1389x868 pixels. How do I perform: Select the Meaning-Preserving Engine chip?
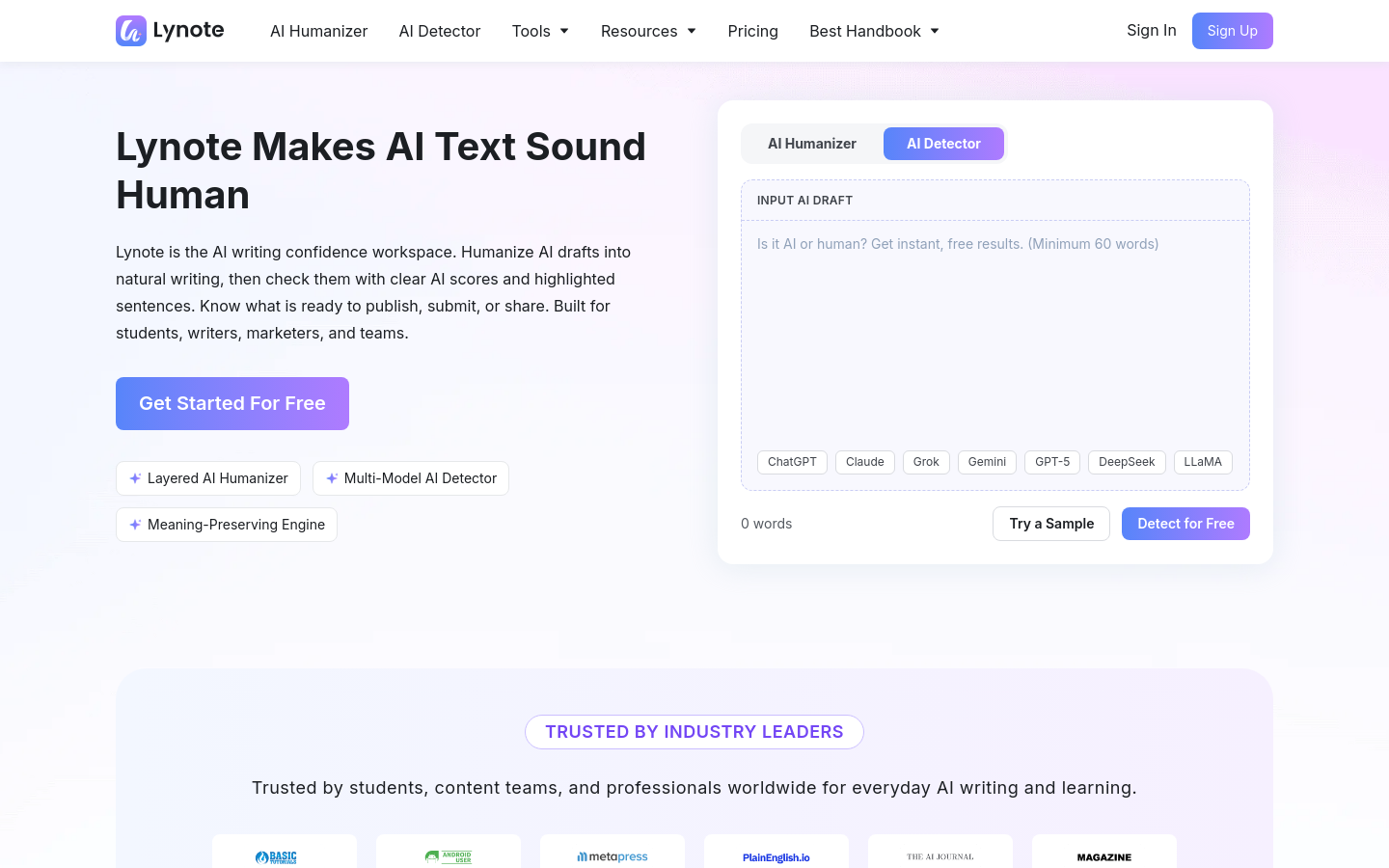227,525
